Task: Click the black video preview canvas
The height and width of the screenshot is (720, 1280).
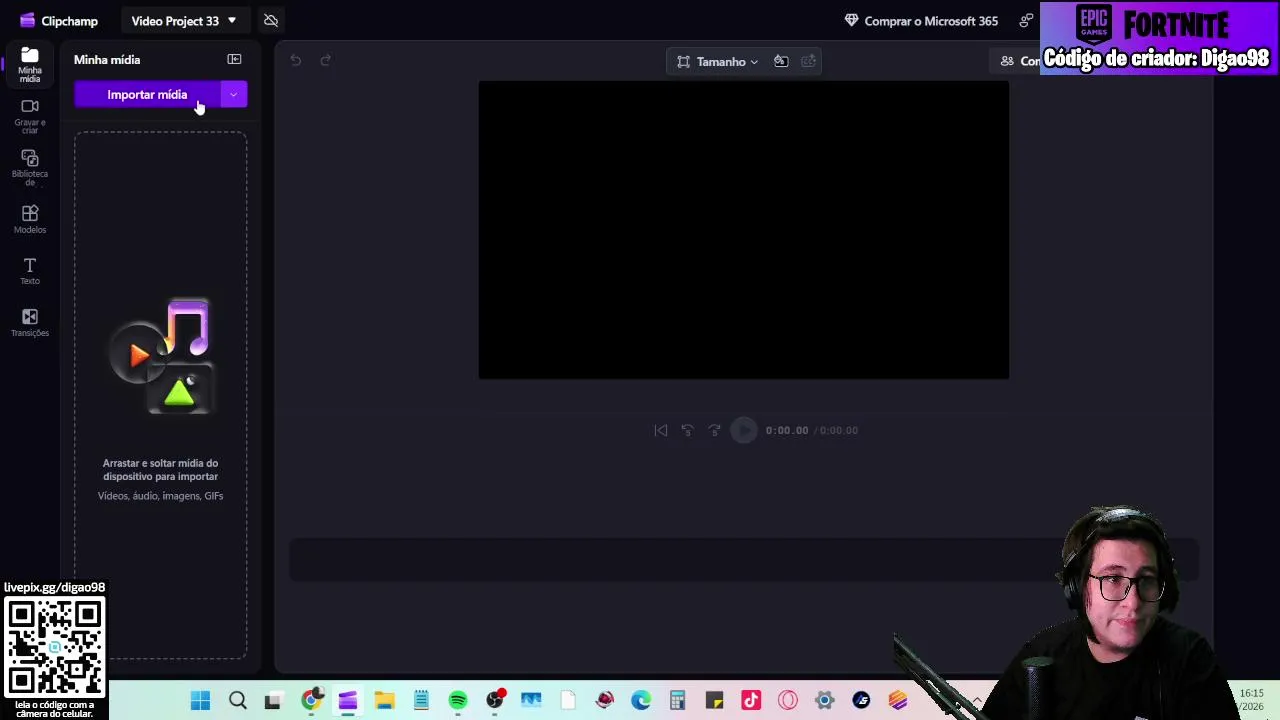Action: (744, 230)
